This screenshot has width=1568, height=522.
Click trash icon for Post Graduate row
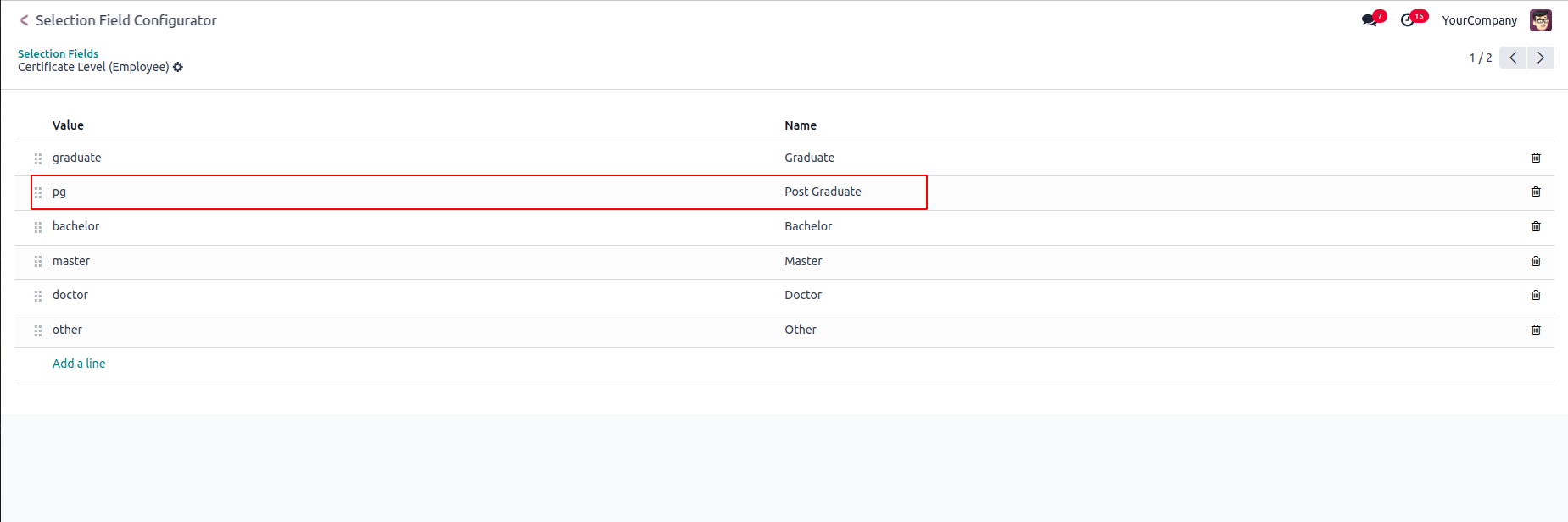pos(1535,192)
